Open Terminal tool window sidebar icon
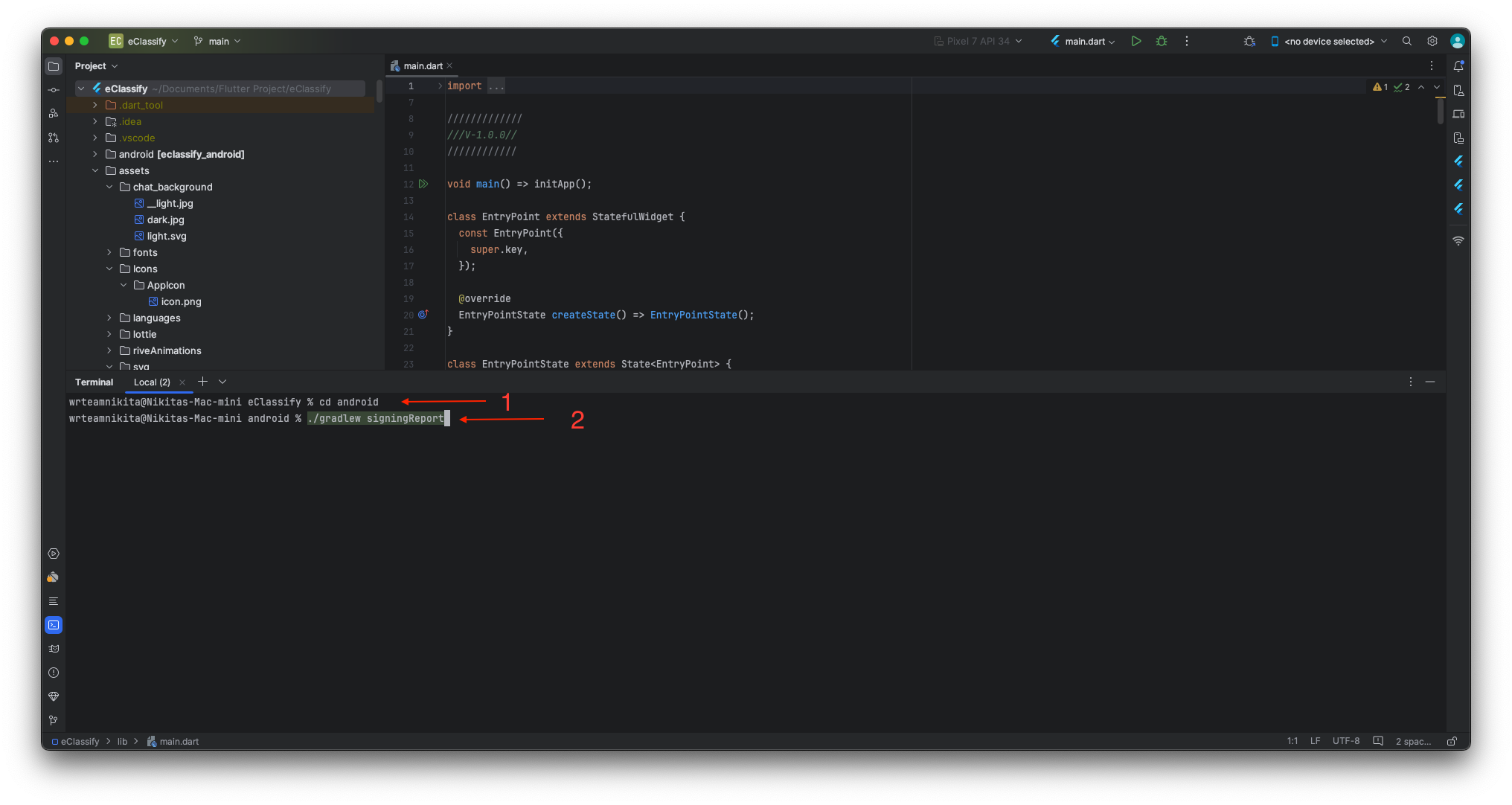Image resolution: width=1512 pixels, height=805 pixels. pyautogui.click(x=54, y=625)
